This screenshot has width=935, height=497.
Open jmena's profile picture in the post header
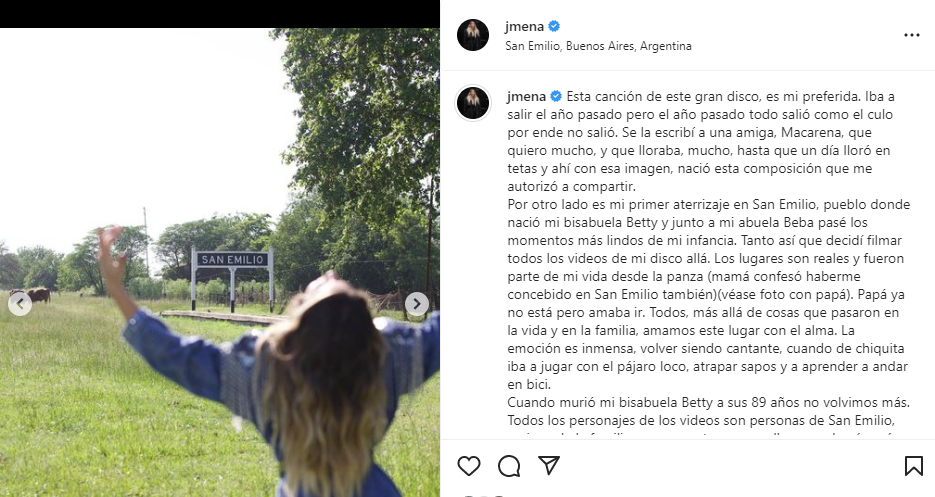tap(473, 35)
